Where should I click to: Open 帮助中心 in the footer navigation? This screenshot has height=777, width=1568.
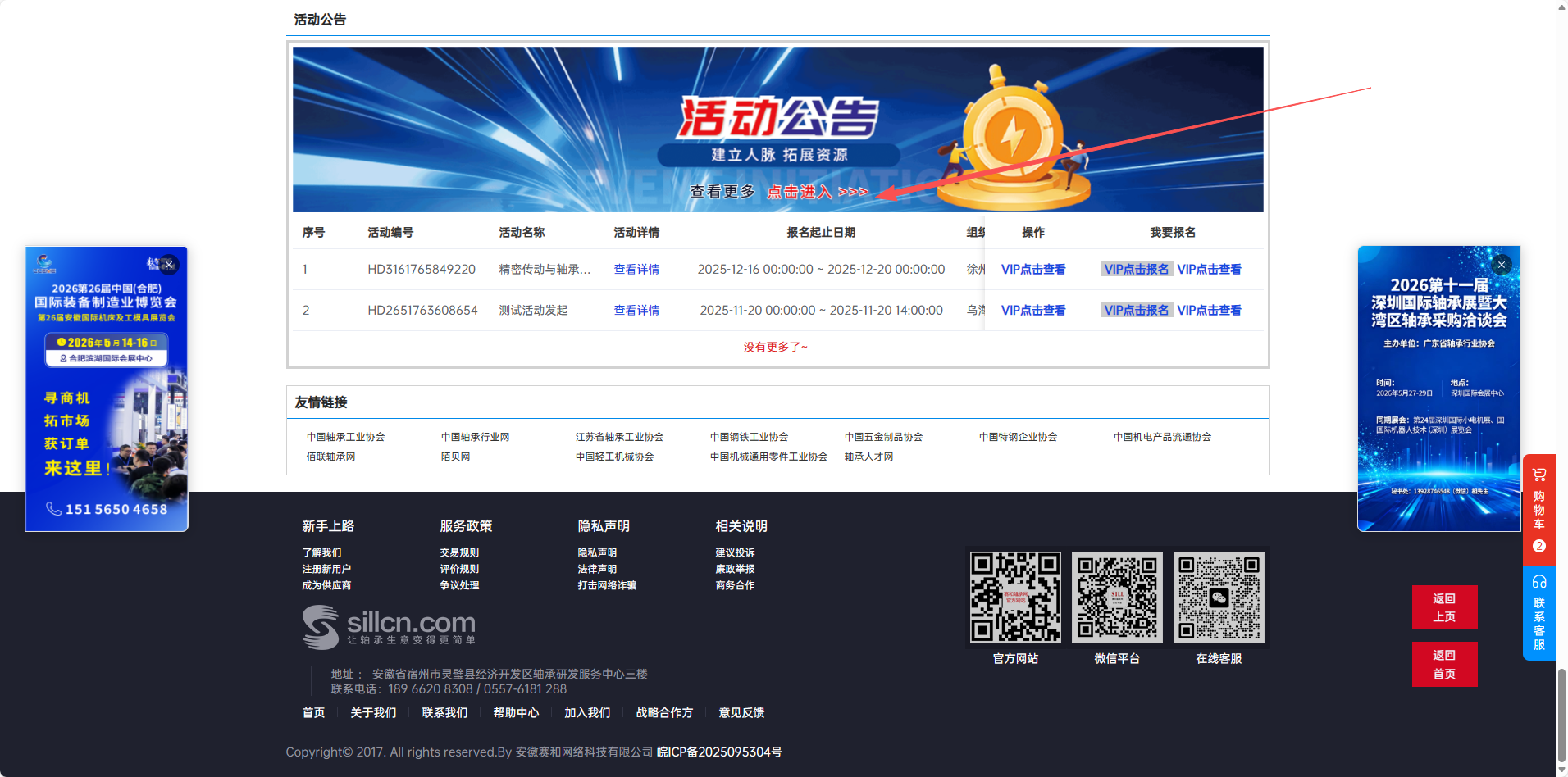point(516,713)
